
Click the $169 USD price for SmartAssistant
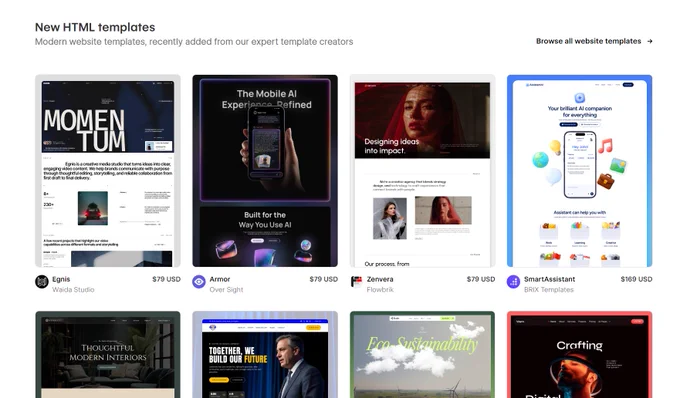click(636, 279)
